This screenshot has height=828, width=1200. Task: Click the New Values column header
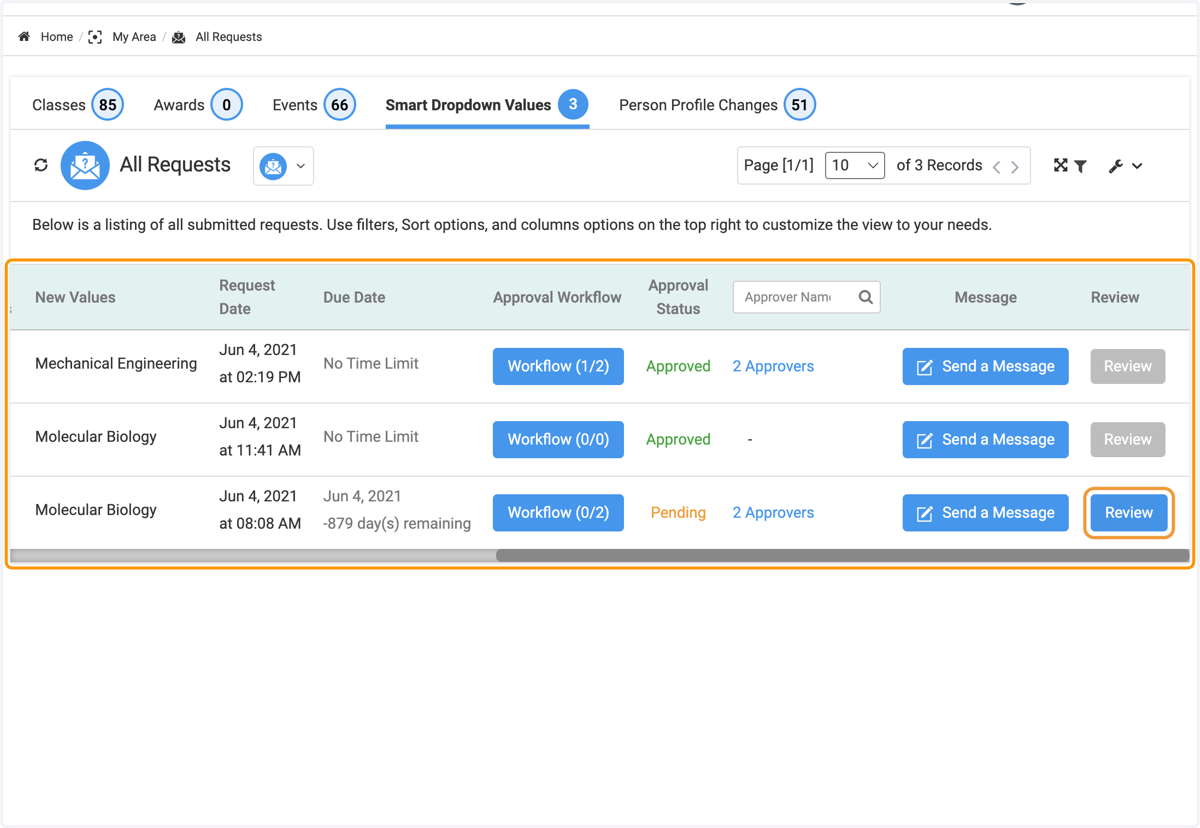point(75,297)
